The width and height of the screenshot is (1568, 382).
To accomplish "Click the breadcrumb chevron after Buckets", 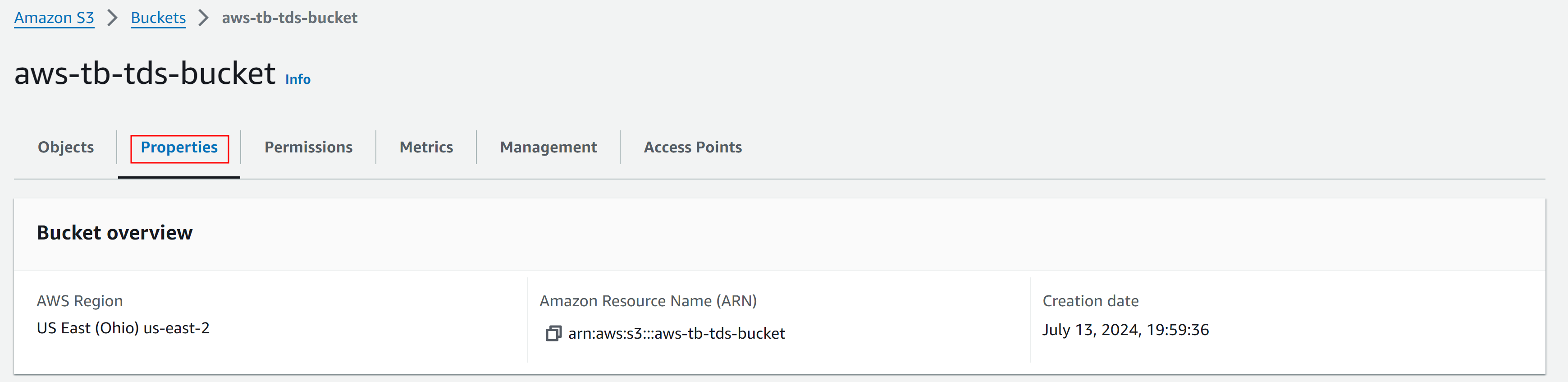I will (x=204, y=18).
